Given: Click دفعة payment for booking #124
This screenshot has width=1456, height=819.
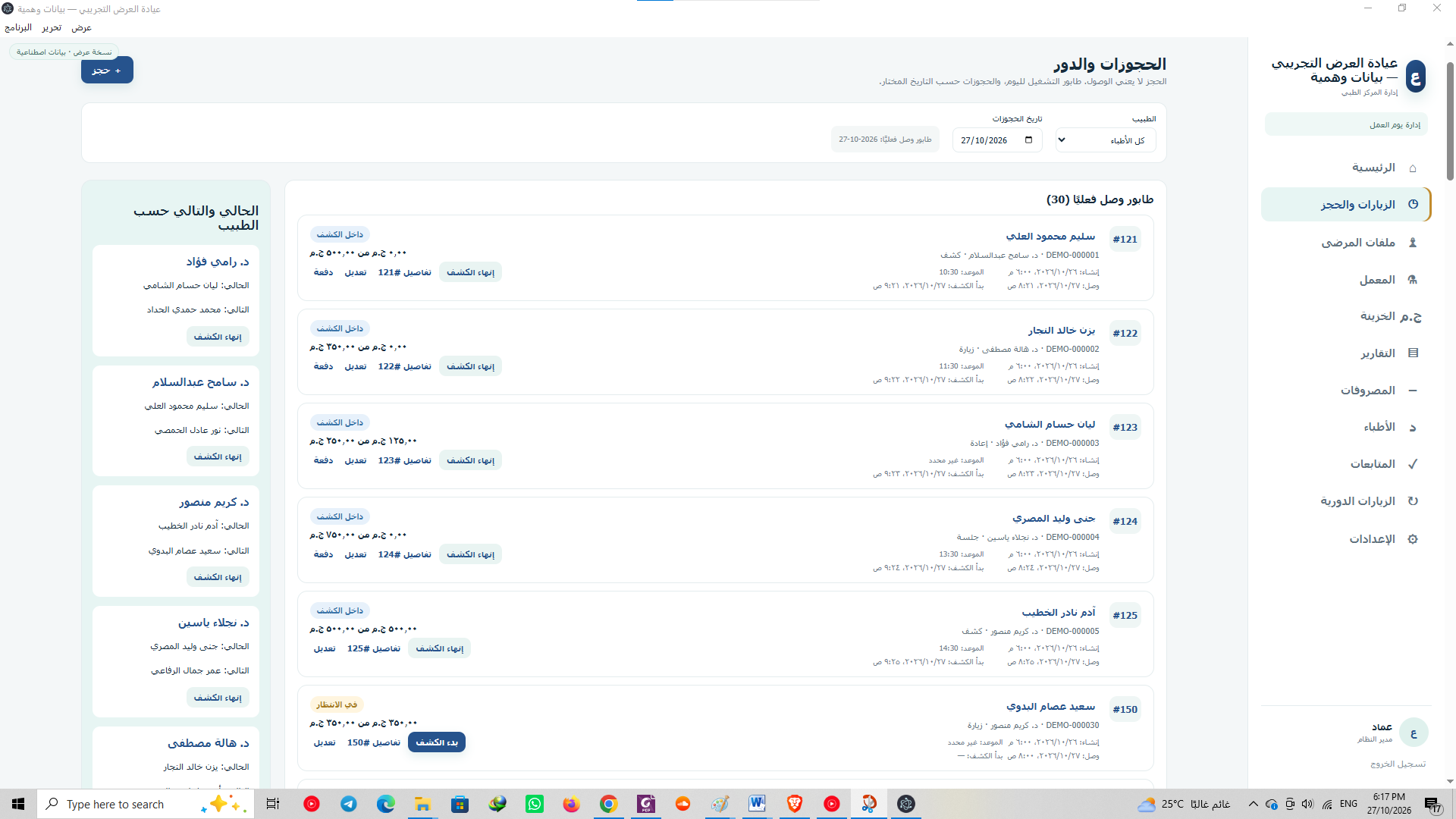Looking at the screenshot, I should 324,554.
